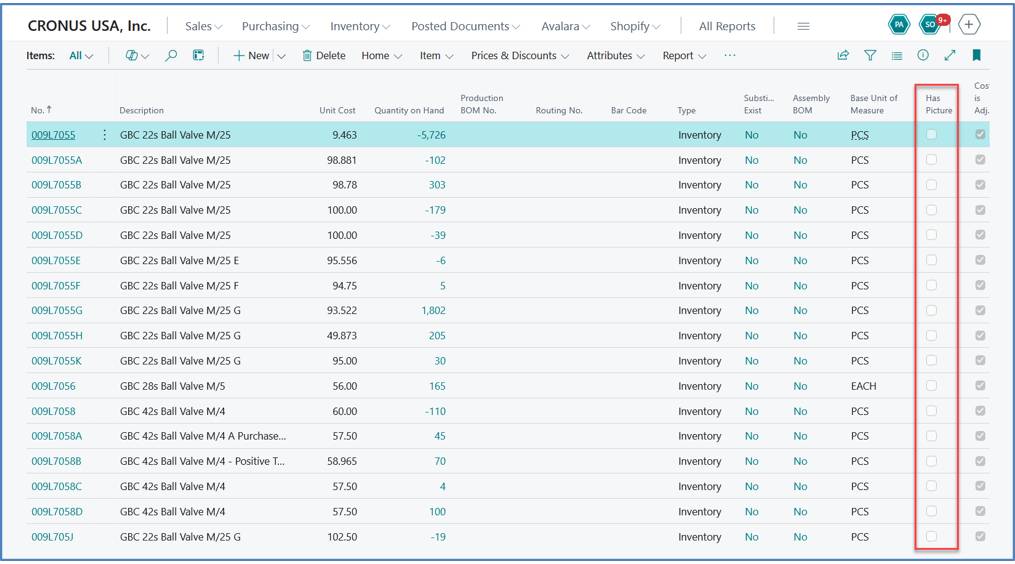Screen dimensions: 1015x564
Task: Click the CRONUS USA, Inc. company name
Action: [89, 26]
